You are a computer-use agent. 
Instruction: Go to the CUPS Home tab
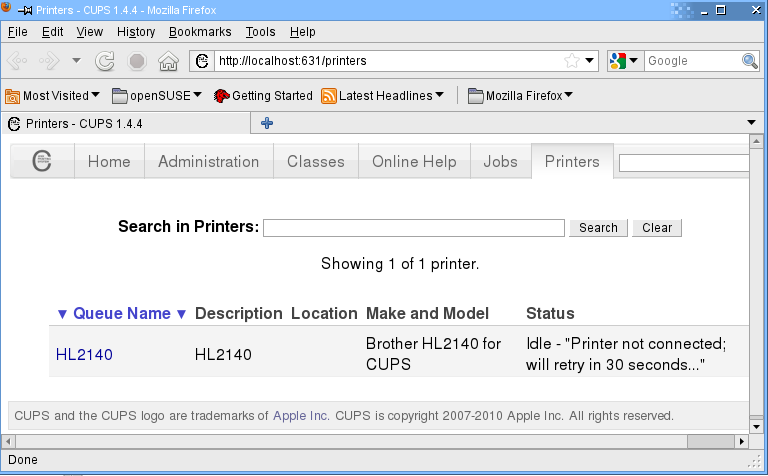[109, 161]
